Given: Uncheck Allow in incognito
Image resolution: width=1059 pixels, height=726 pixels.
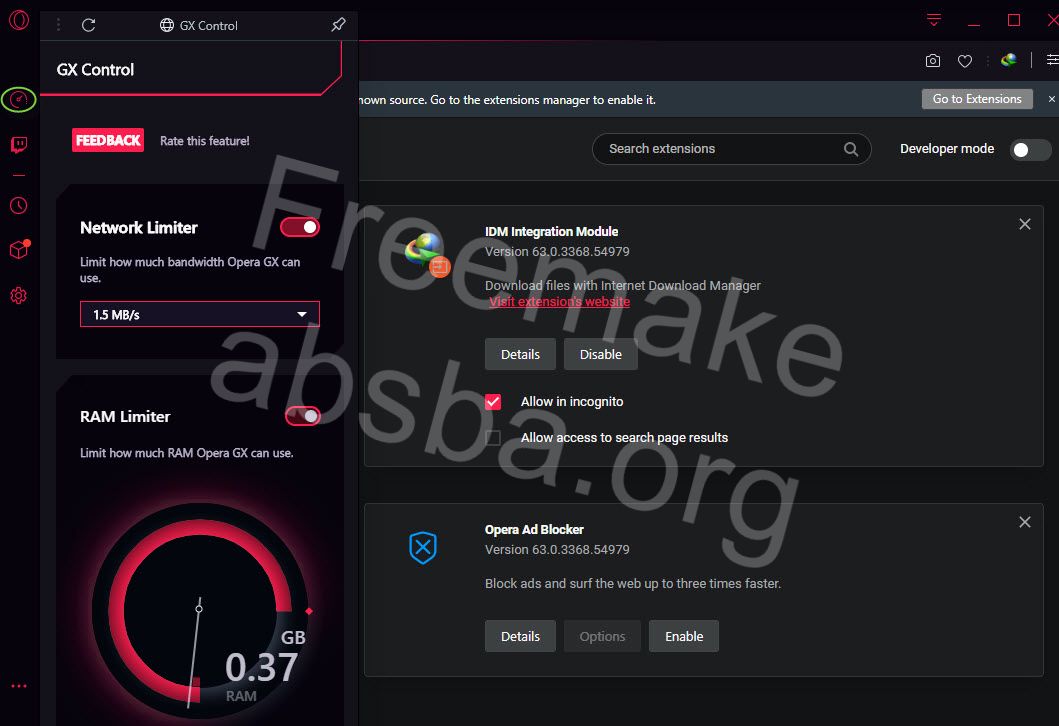Looking at the screenshot, I should [493, 402].
